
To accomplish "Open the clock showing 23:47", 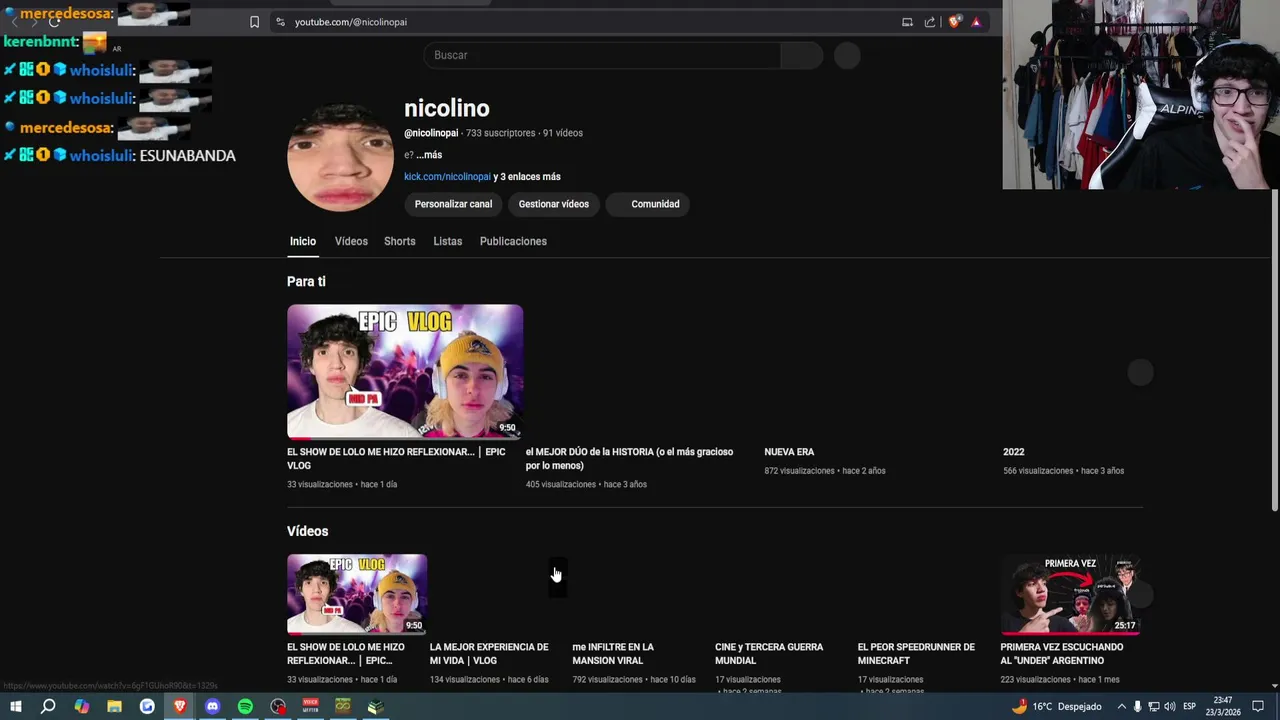I will point(1222,706).
